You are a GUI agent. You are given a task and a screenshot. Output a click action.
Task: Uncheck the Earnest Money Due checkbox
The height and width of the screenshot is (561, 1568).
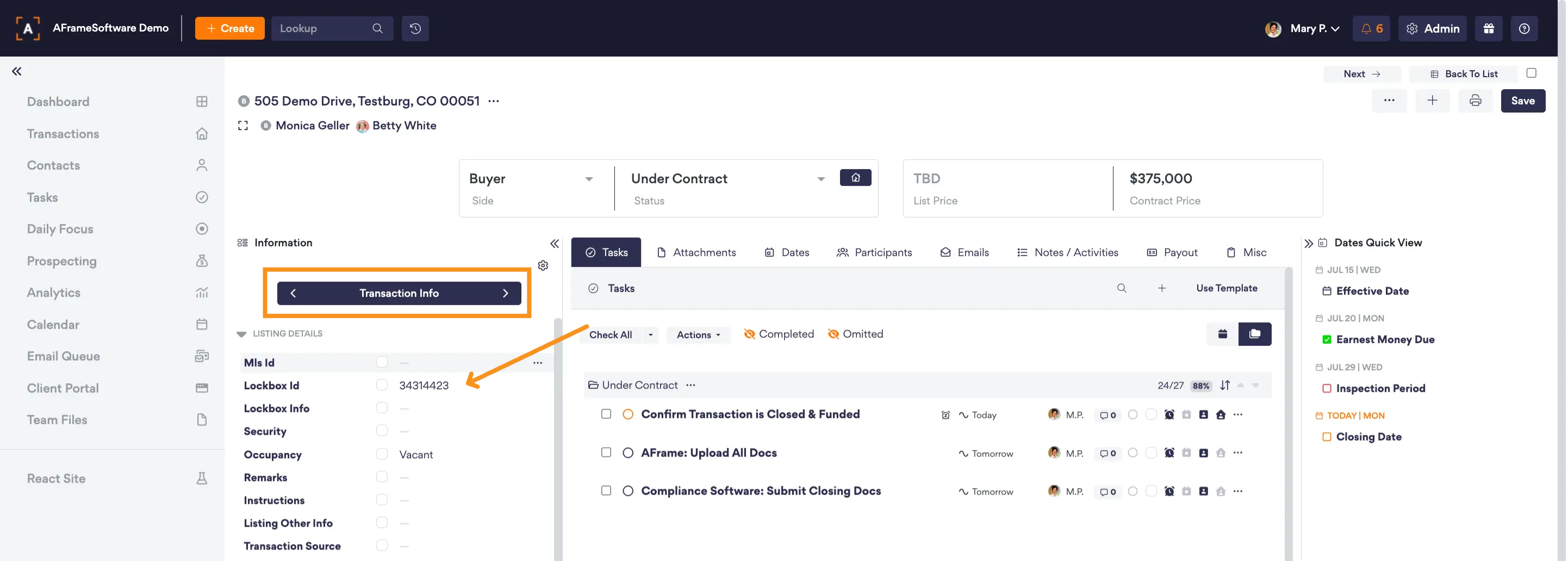[x=1327, y=340]
